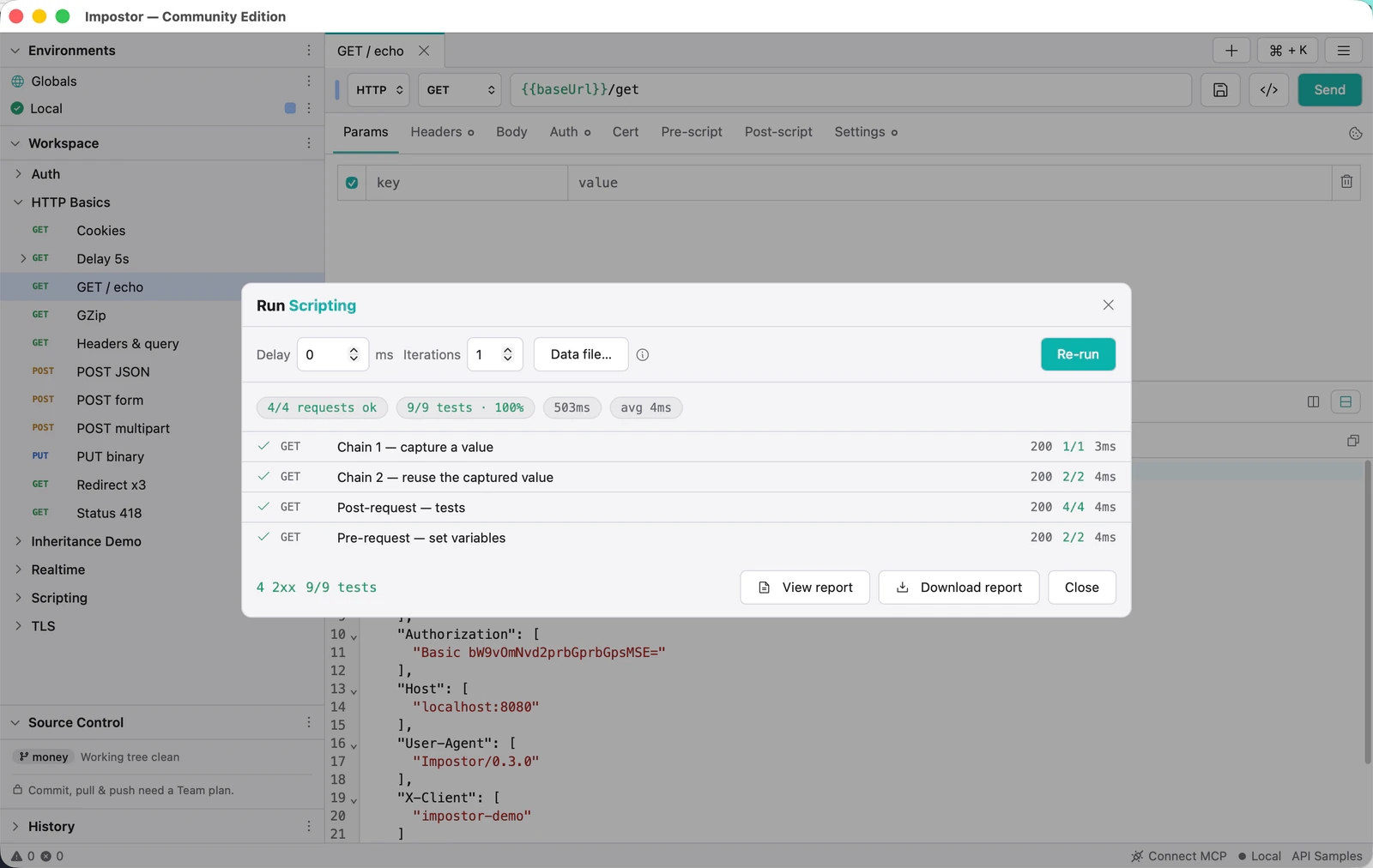The image size is (1373, 868).
Task: Click the copy response icon
Action: (x=1353, y=441)
